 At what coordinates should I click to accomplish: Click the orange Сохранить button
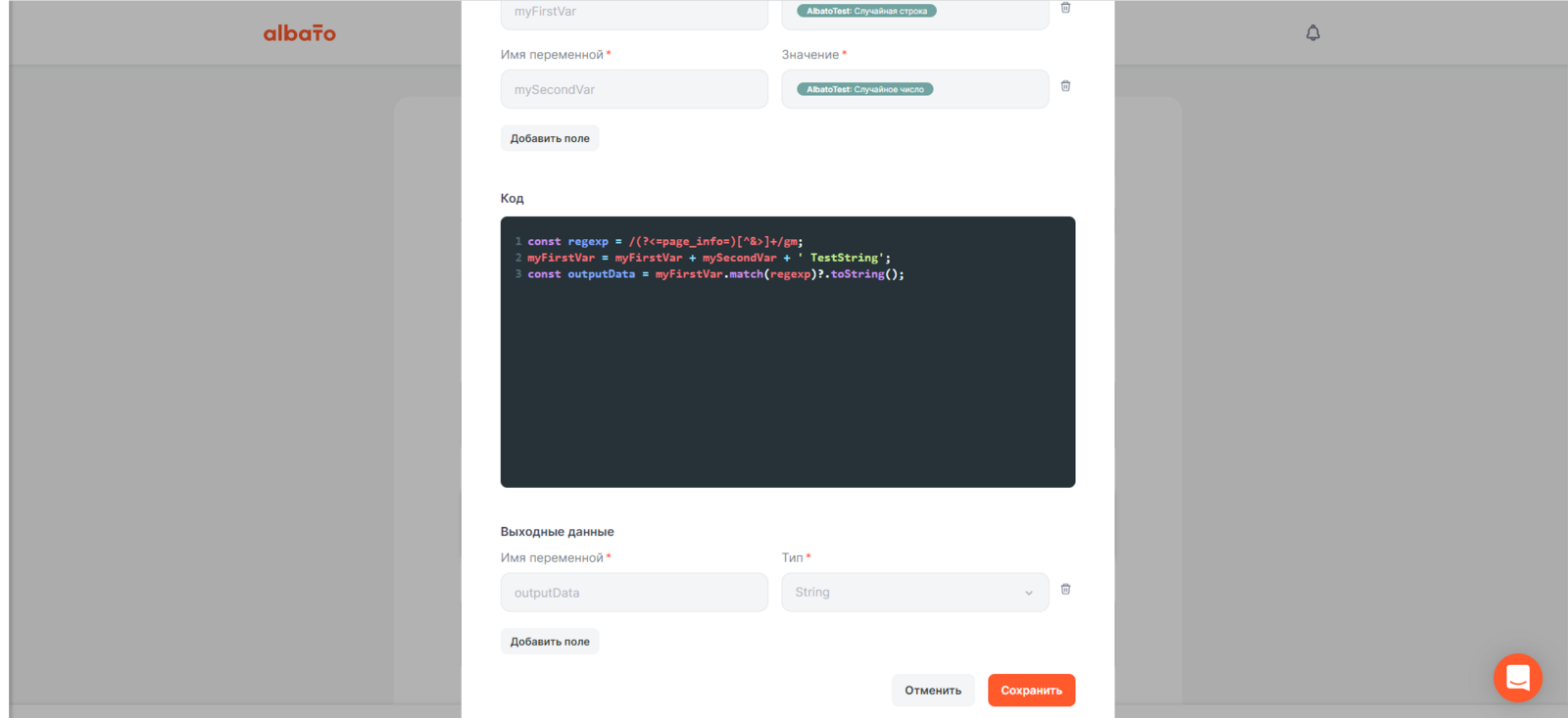[x=1031, y=691]
